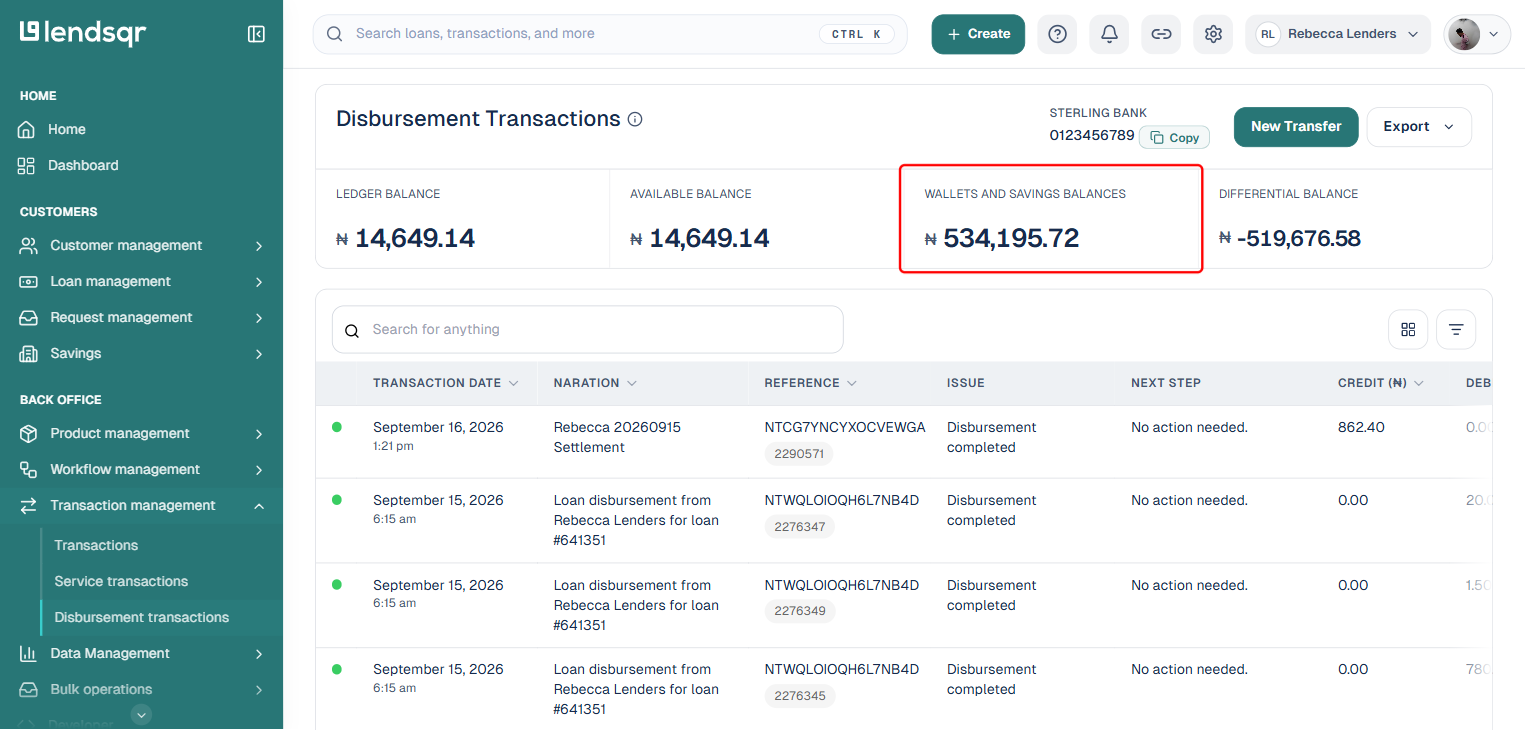Image resolution: width=1535 pixels, height=730 pixels.
Task: Open Credit column dropdown arrow
Action: point(1419,383)
